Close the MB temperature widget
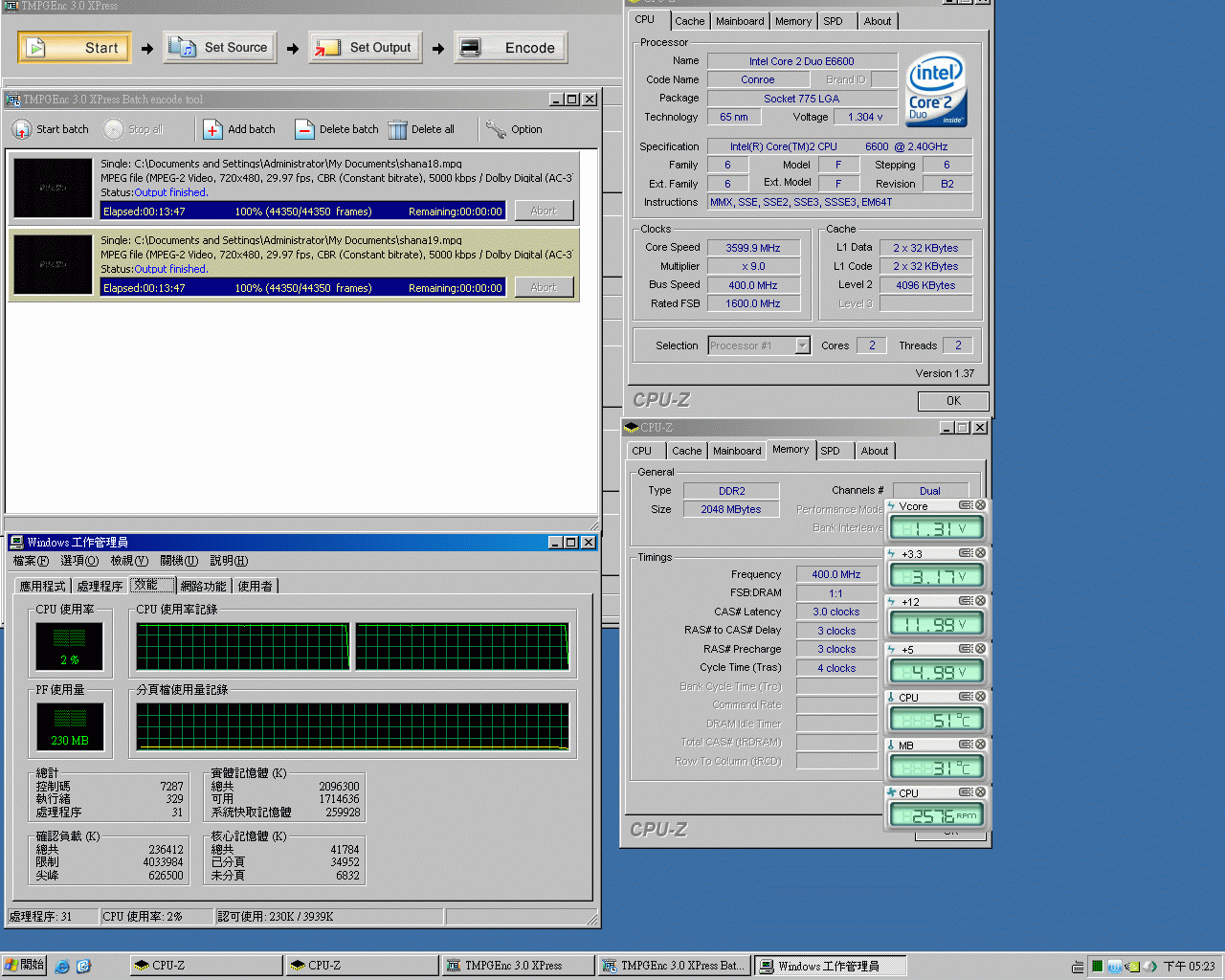Screen dimensions: 1225x980 coord(980,745)
